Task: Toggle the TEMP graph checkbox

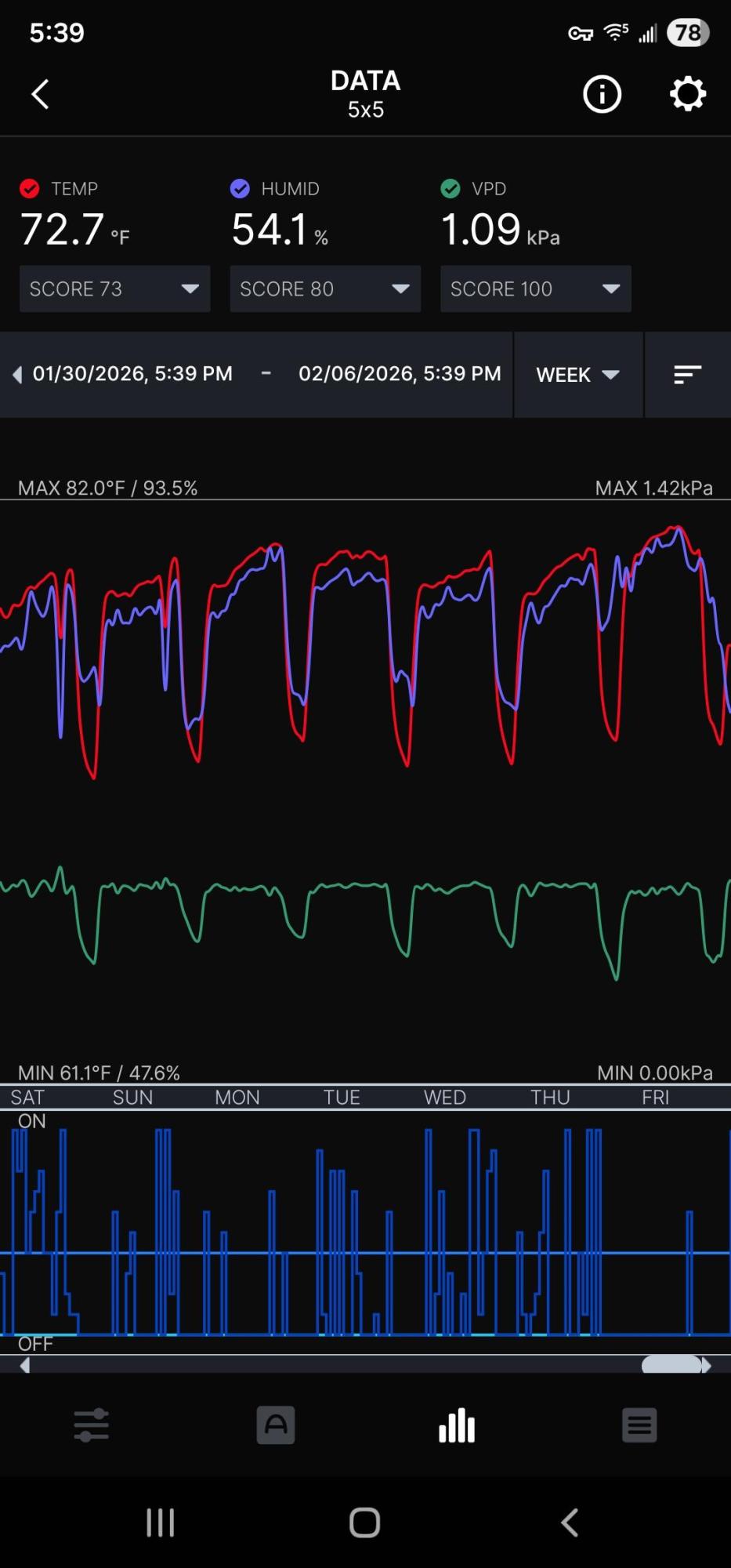Action: tap(30, 189)
